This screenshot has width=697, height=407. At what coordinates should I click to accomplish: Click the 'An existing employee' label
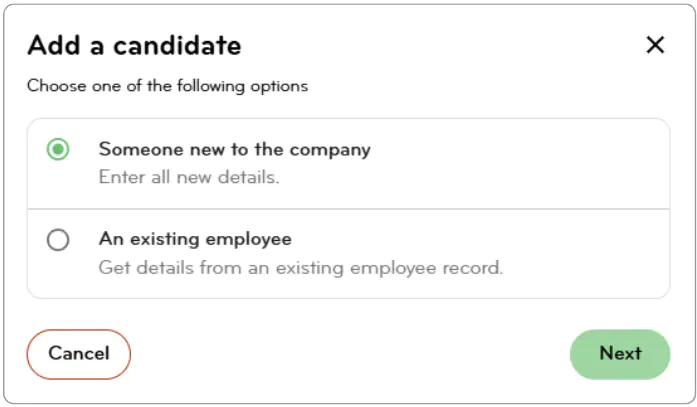(x=195, y=239)
